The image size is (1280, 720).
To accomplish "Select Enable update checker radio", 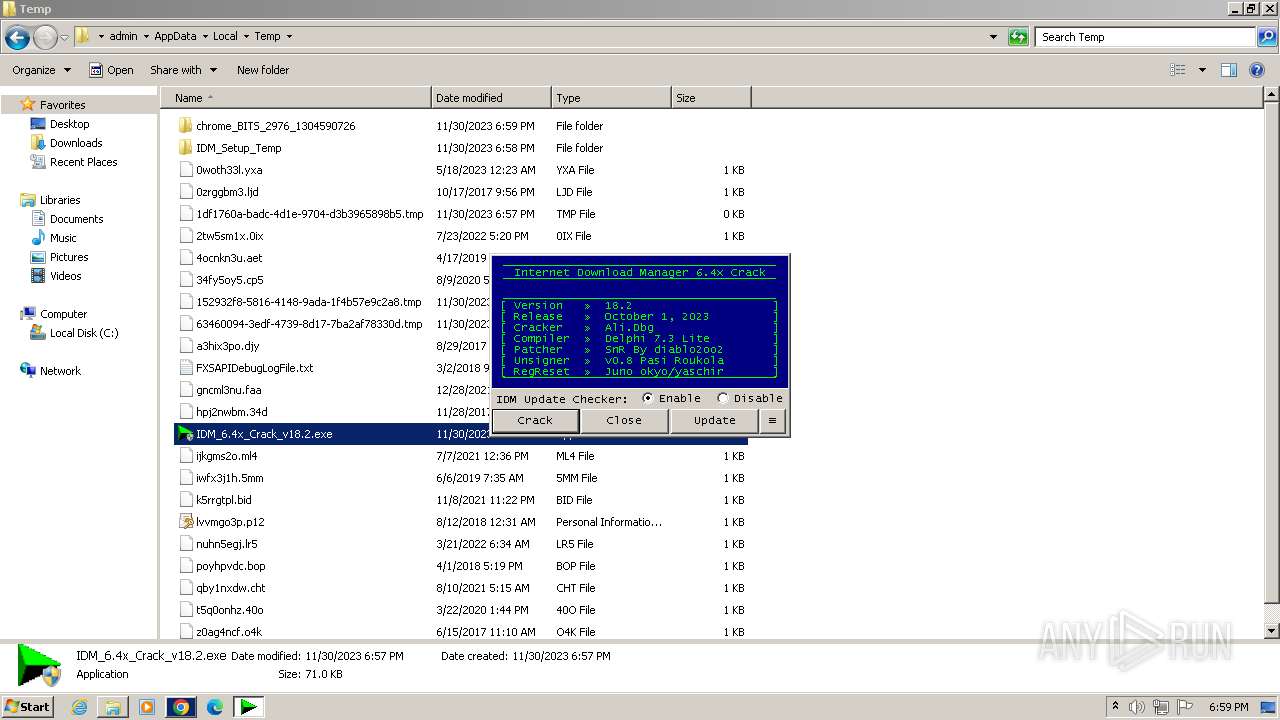I will [648, 398].
